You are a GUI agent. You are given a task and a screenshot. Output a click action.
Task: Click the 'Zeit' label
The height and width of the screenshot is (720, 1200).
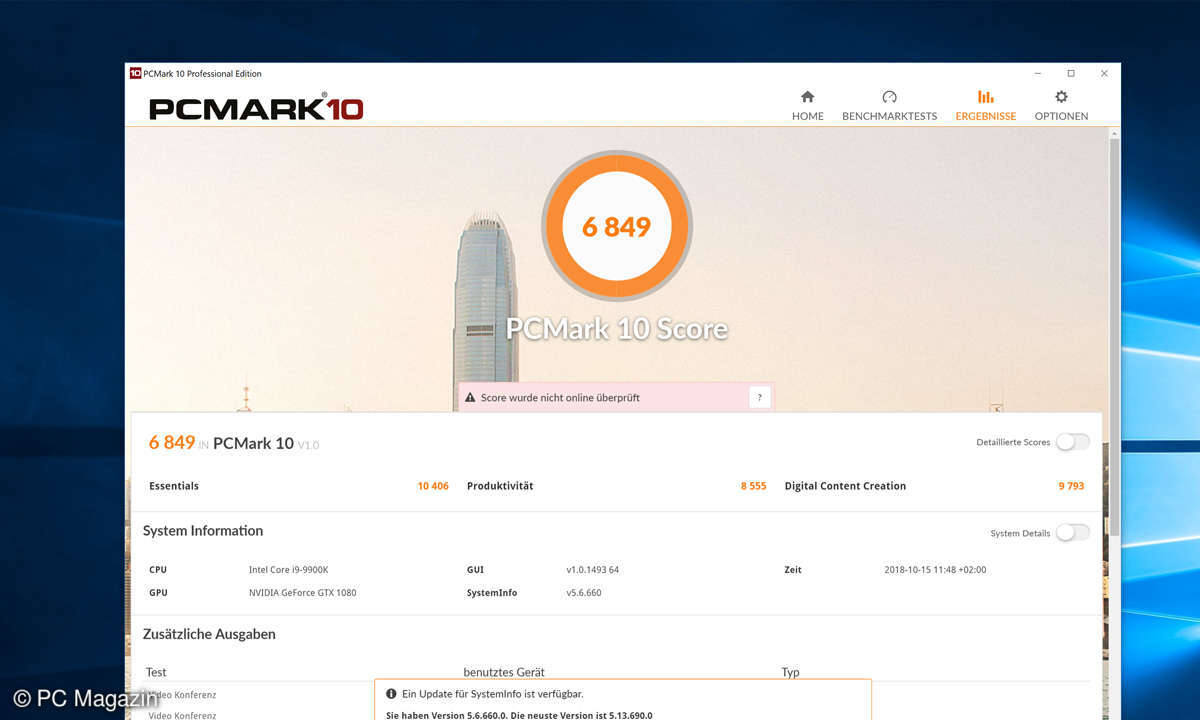793,570
